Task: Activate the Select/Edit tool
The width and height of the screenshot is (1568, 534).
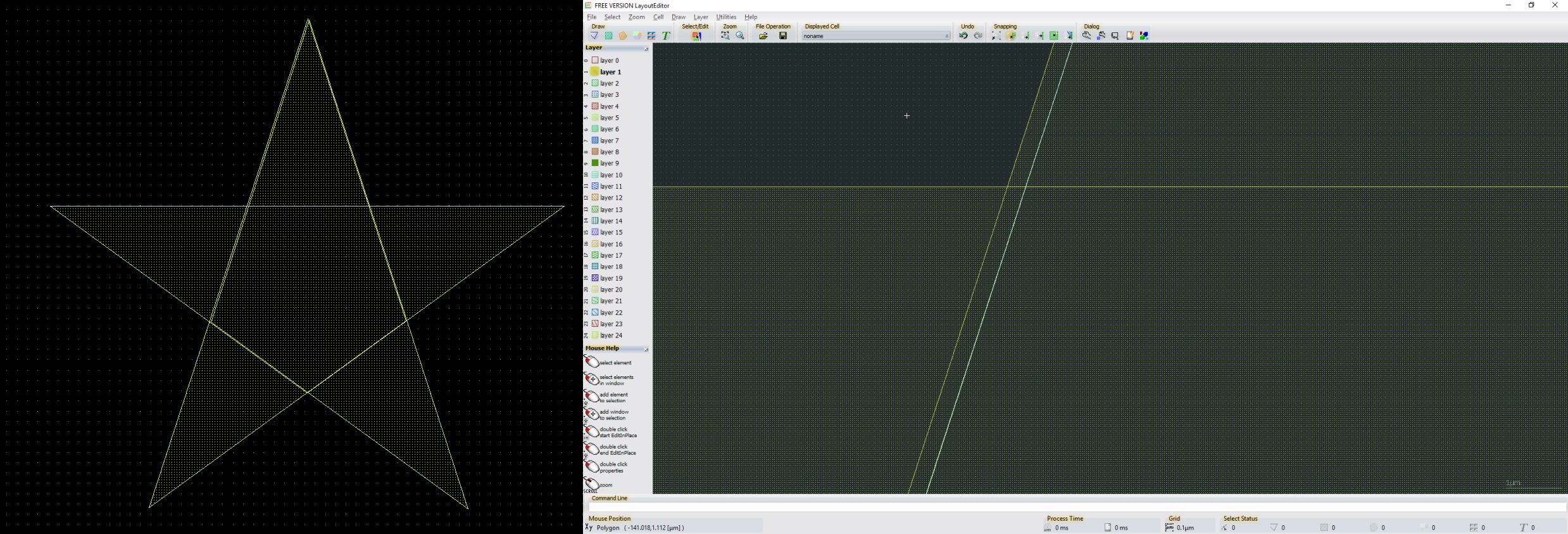Action: pyautogui.click(x=696, y=36)
